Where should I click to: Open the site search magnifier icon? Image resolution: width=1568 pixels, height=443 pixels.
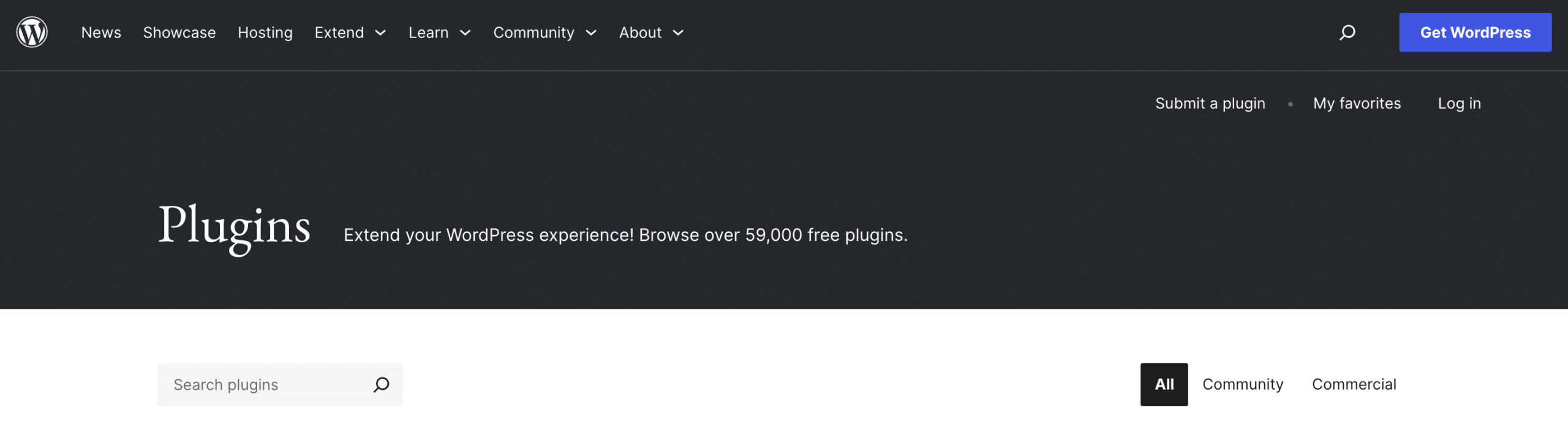pos(1347,32)
